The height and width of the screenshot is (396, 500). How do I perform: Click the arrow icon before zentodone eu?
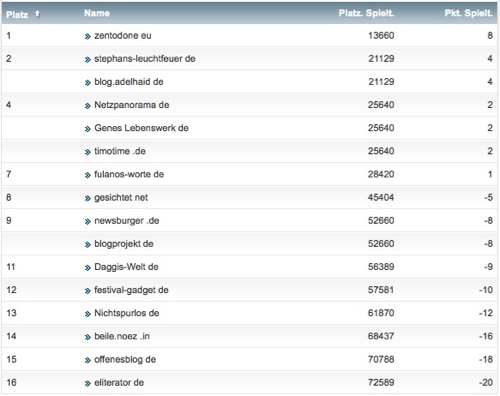tap(88, 37)
